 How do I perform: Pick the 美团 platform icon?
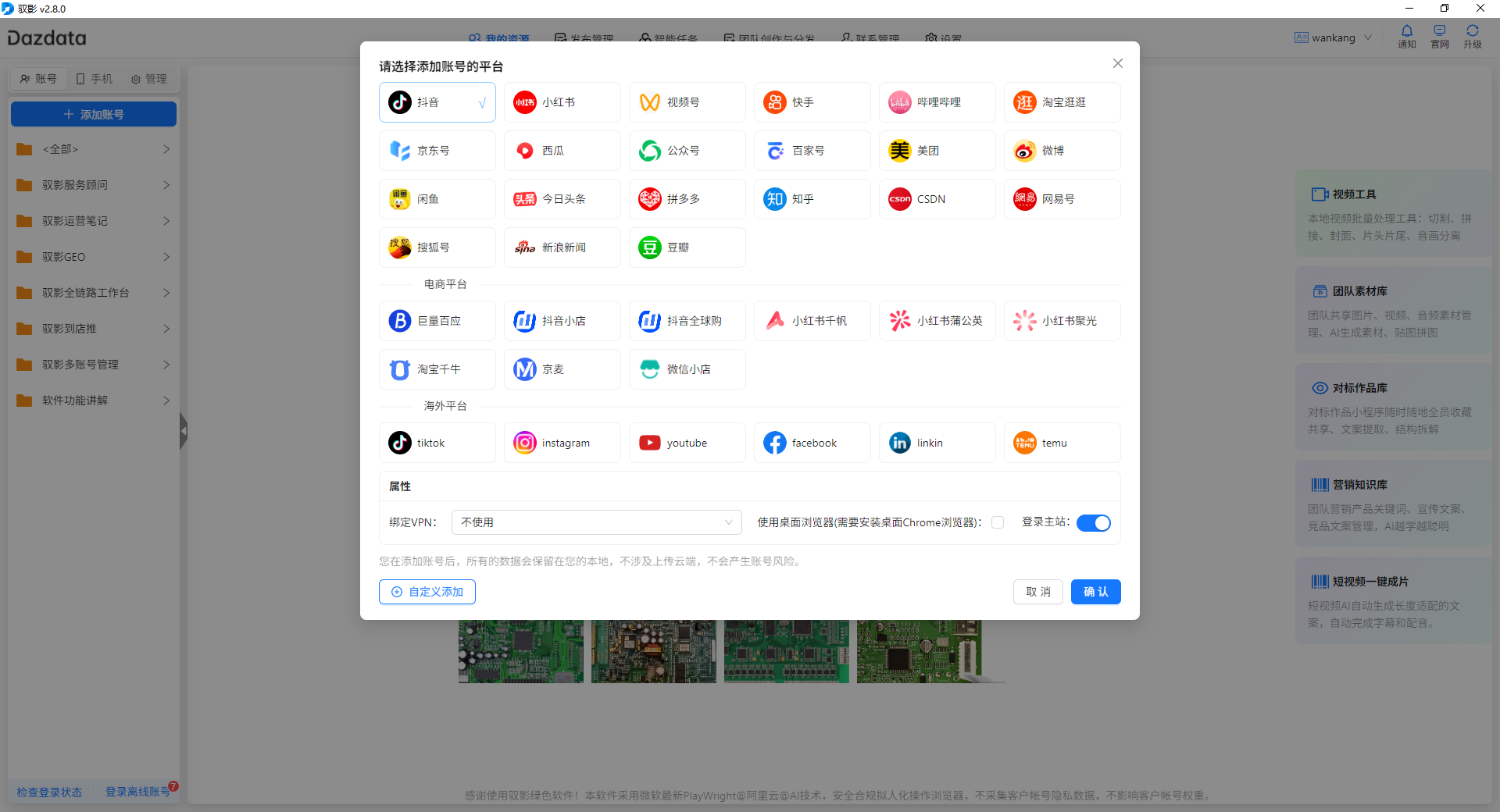pyautogui.click(x=900, y=151)
